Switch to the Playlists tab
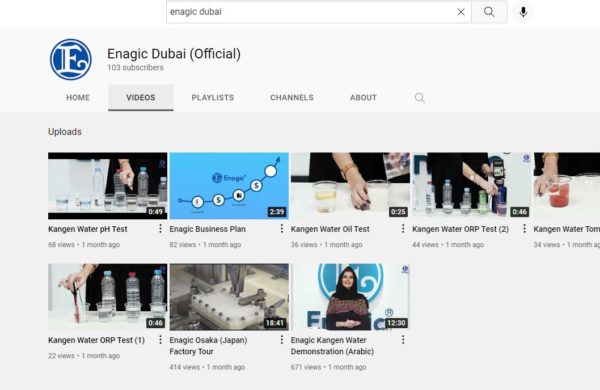The image size is (600, 390). (x=213, y=98)
